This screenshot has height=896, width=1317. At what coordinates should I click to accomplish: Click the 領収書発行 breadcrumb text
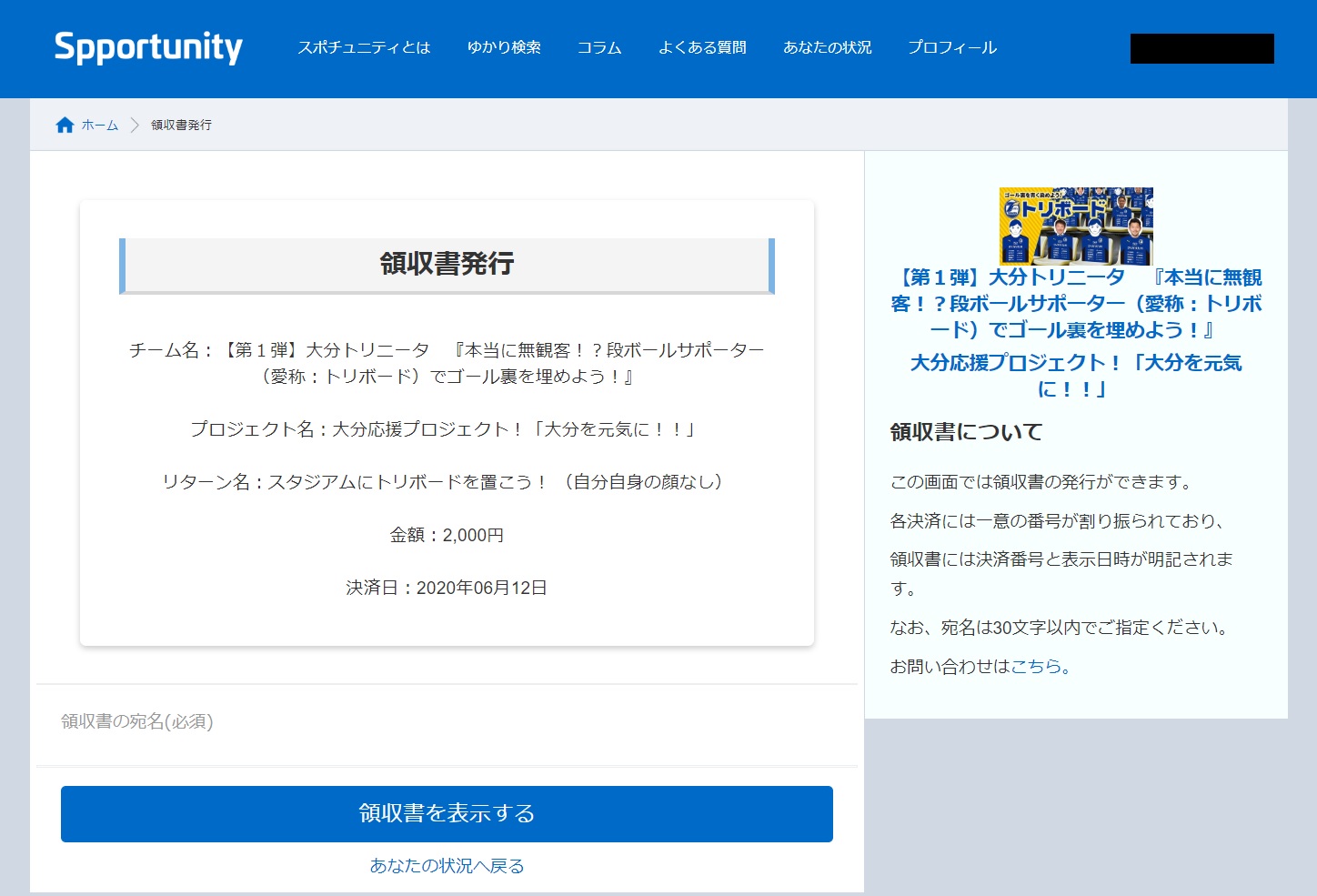pyautogui.click(x=181, y=125)
